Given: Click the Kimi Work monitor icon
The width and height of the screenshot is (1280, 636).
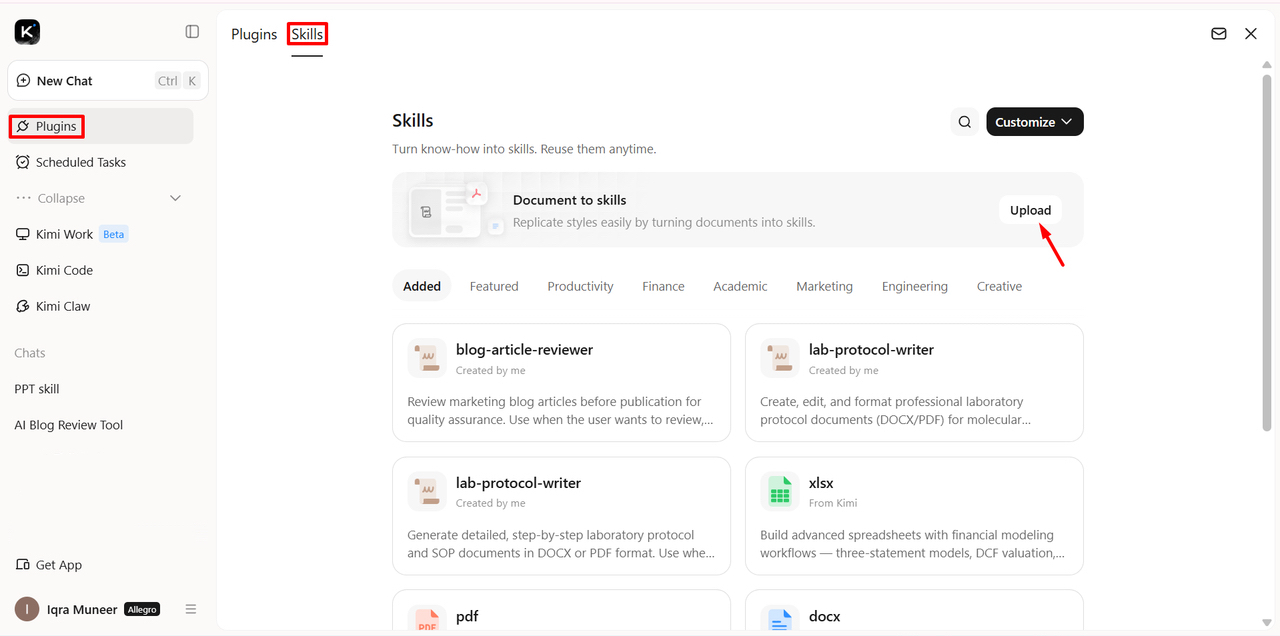Looking at the screenshot, I should click(23, 234).
